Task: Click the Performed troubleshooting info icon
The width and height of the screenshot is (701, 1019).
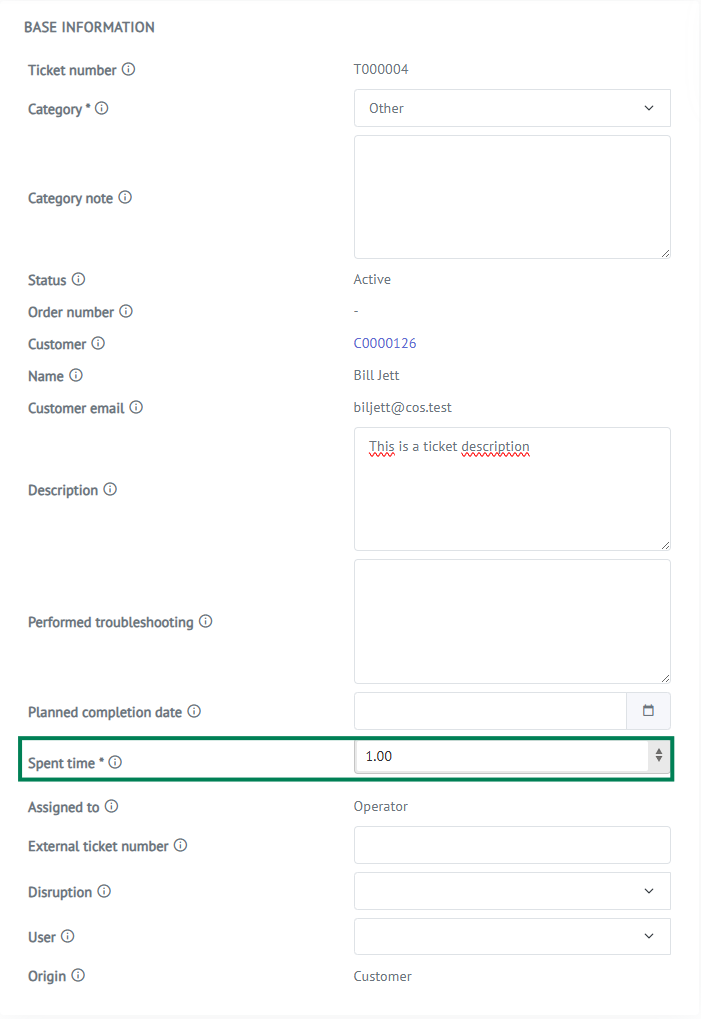Action: pyautogui.click(x=205, y=621)
